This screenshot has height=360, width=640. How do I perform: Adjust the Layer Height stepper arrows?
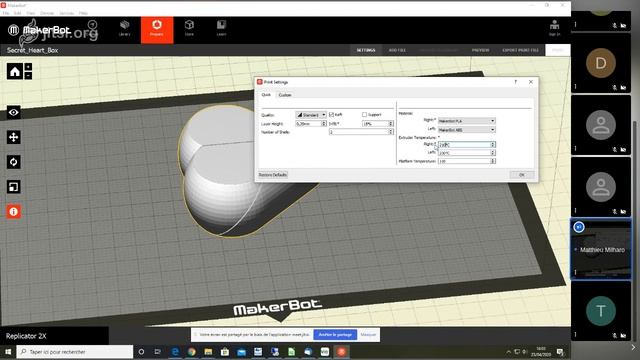324,124
